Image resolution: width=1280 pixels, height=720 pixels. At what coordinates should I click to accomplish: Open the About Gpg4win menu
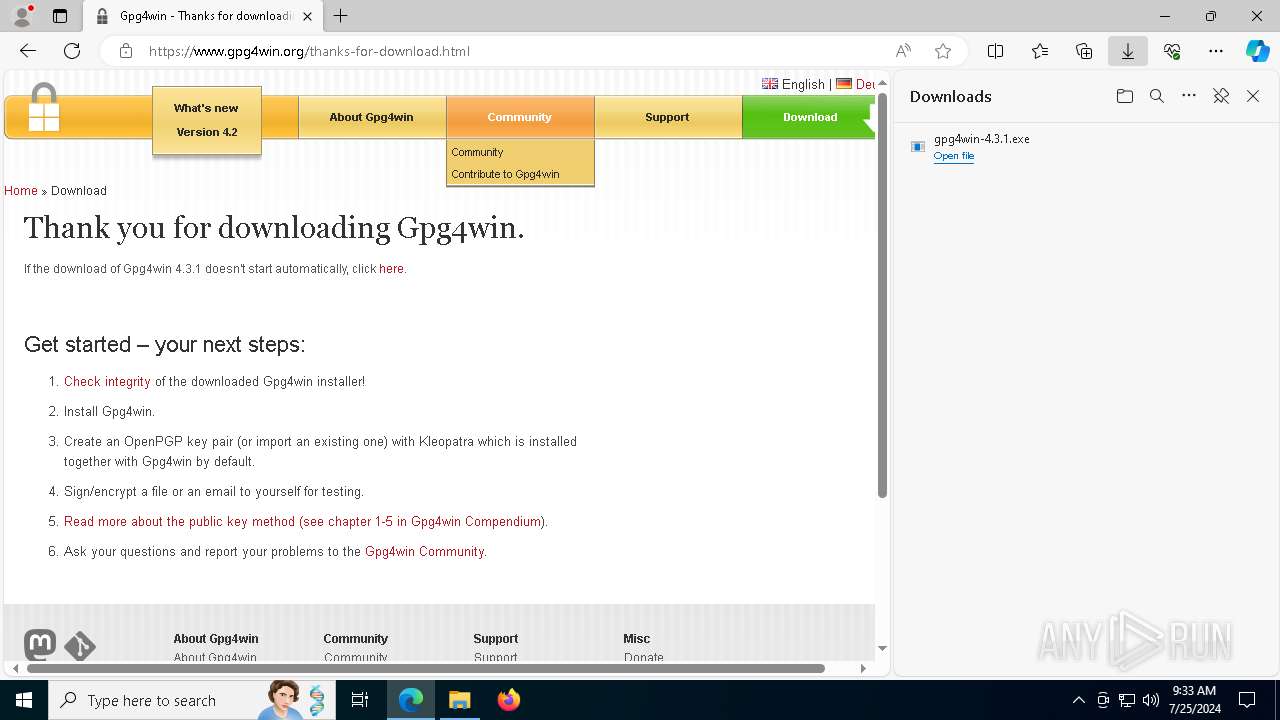pos(371,117)
